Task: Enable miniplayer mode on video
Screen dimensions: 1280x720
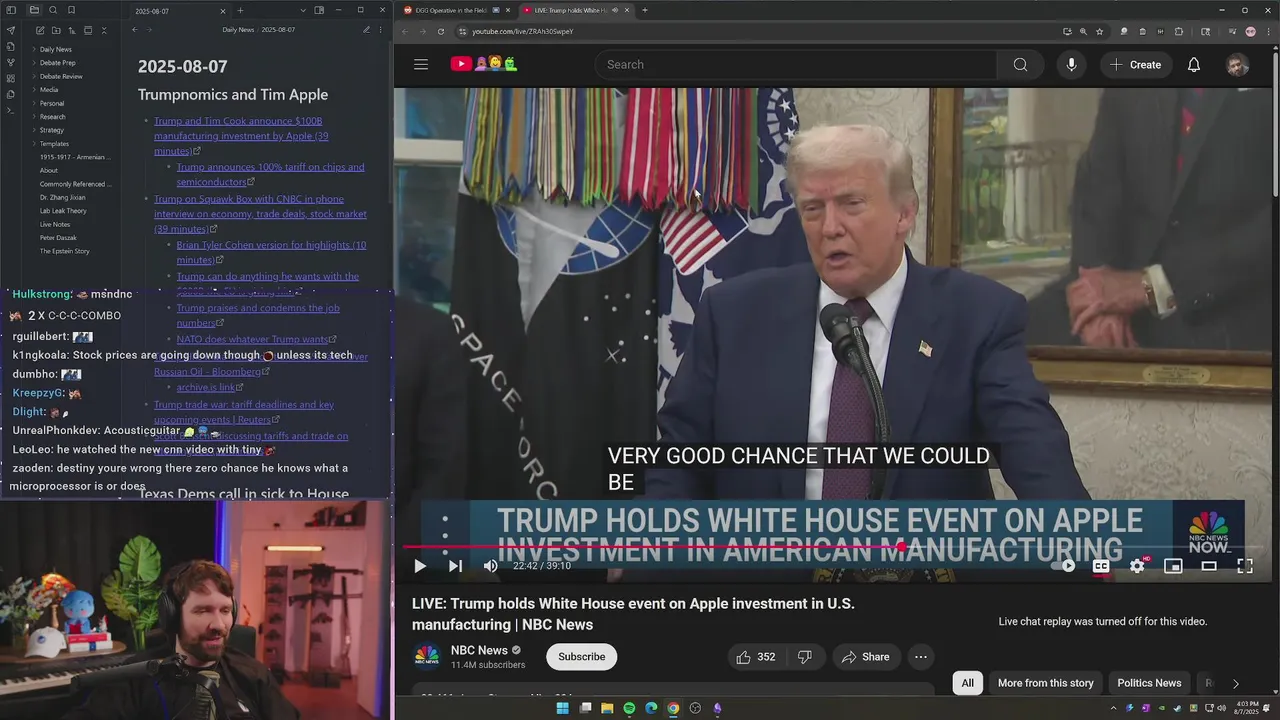Action: click(1173, 566)
